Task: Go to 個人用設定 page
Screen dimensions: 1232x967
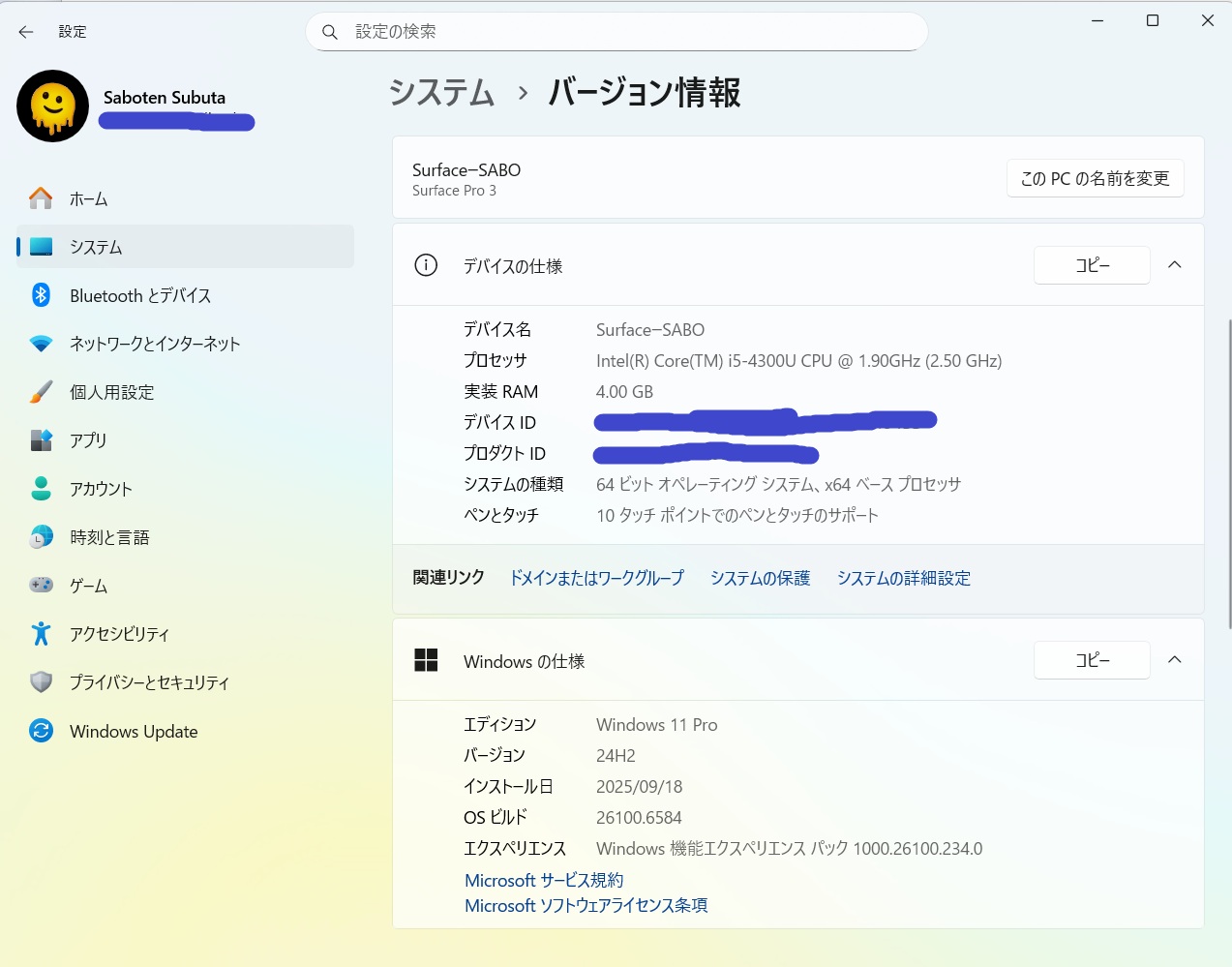Action: [185, 392]
